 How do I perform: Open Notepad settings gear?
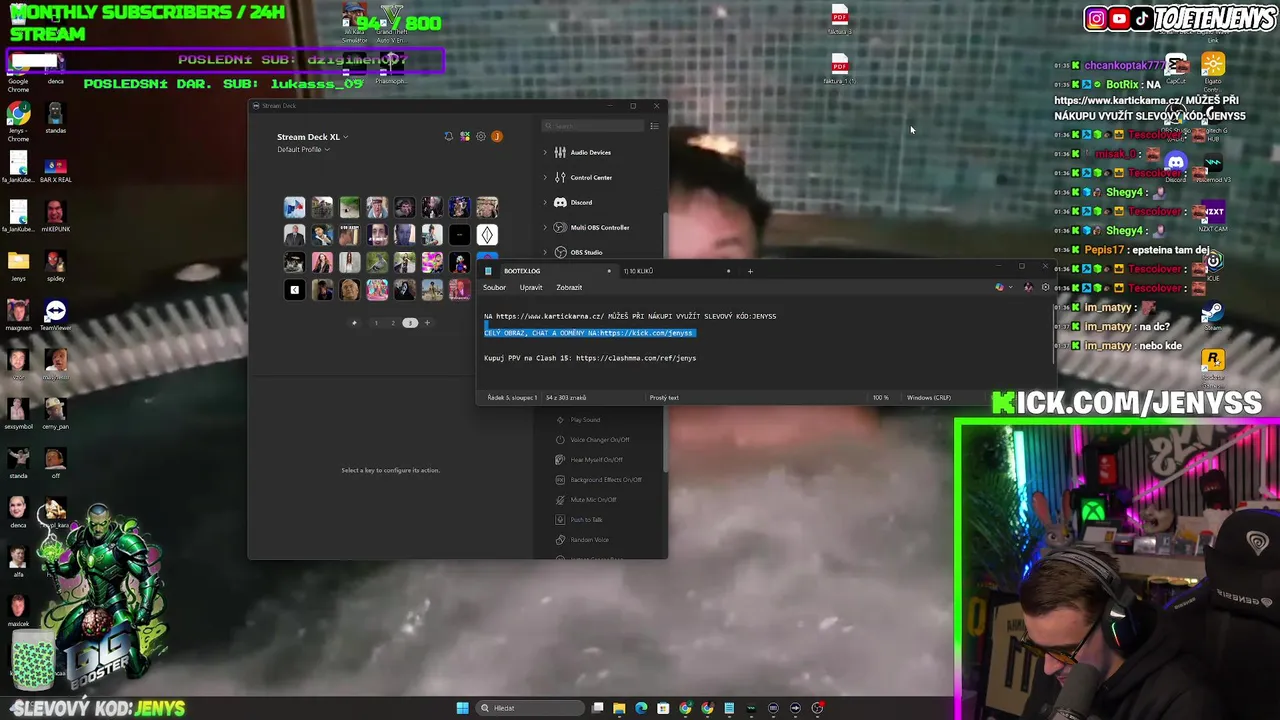[1046, 288]
